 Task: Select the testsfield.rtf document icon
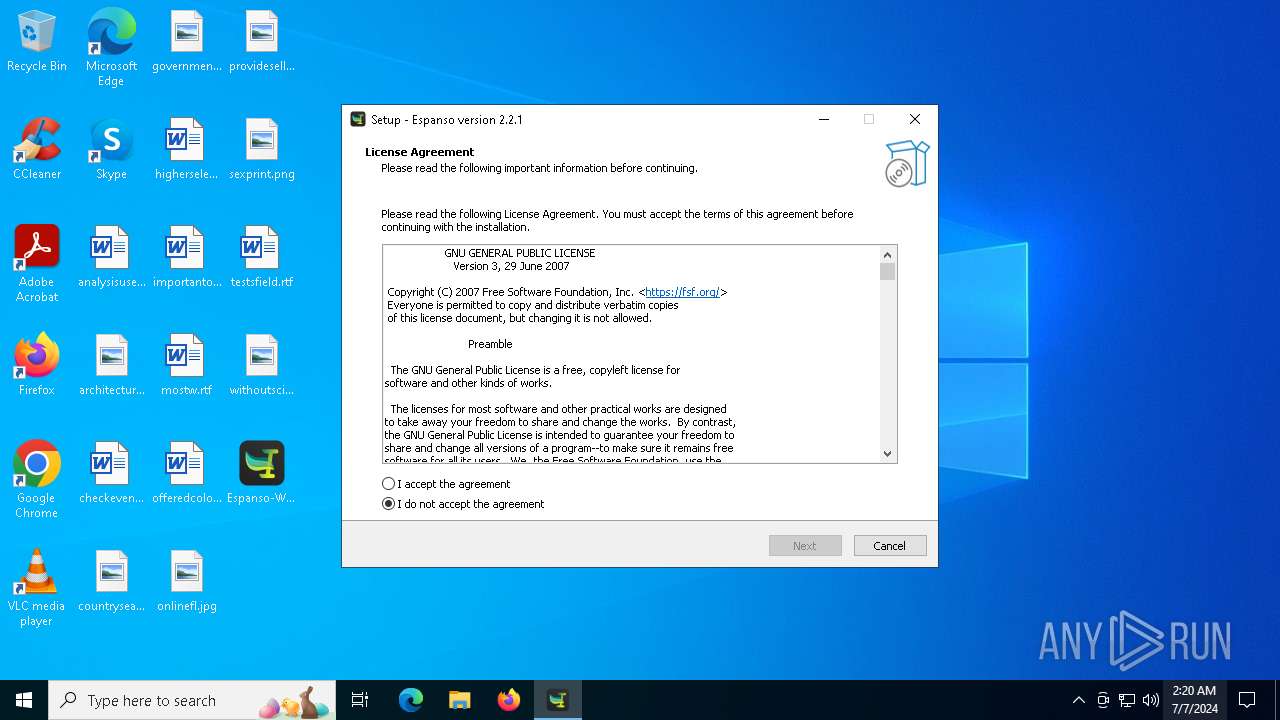click(x=262, y=258)
